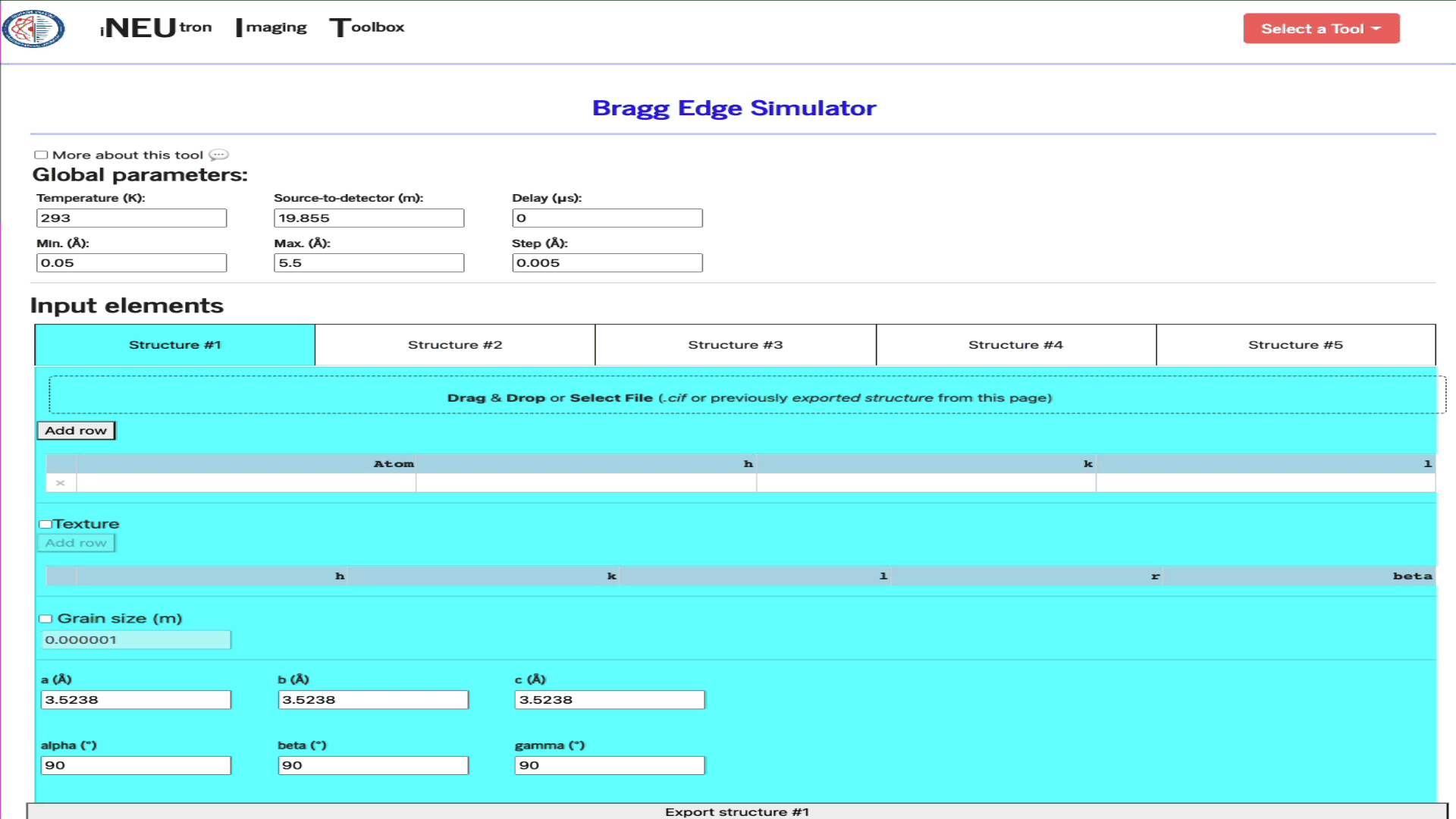This screenshot has width=1456, height=819.
Task: Focus the Temperature (K) input field
Action: (x=131, y=218)
